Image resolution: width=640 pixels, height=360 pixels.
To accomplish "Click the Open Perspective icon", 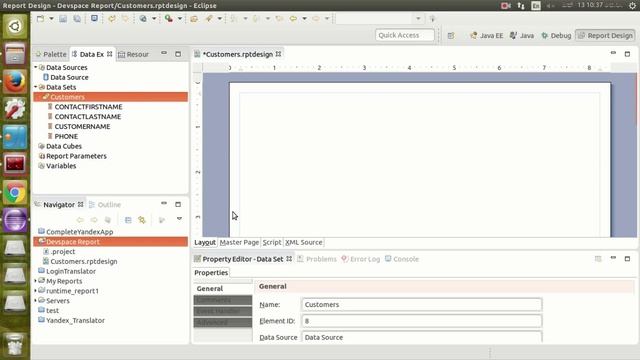I will pos(451,36).
